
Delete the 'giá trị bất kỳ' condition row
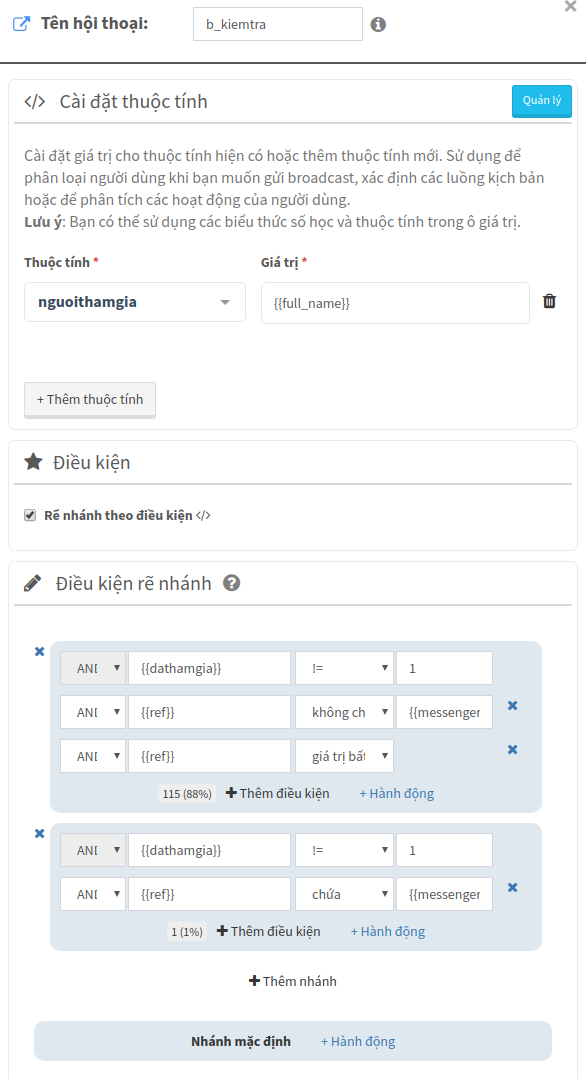[x=512, y=749]
